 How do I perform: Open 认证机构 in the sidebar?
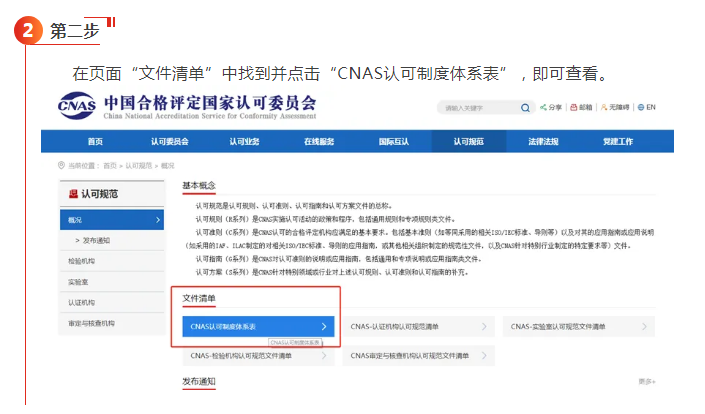click(112, 303)
